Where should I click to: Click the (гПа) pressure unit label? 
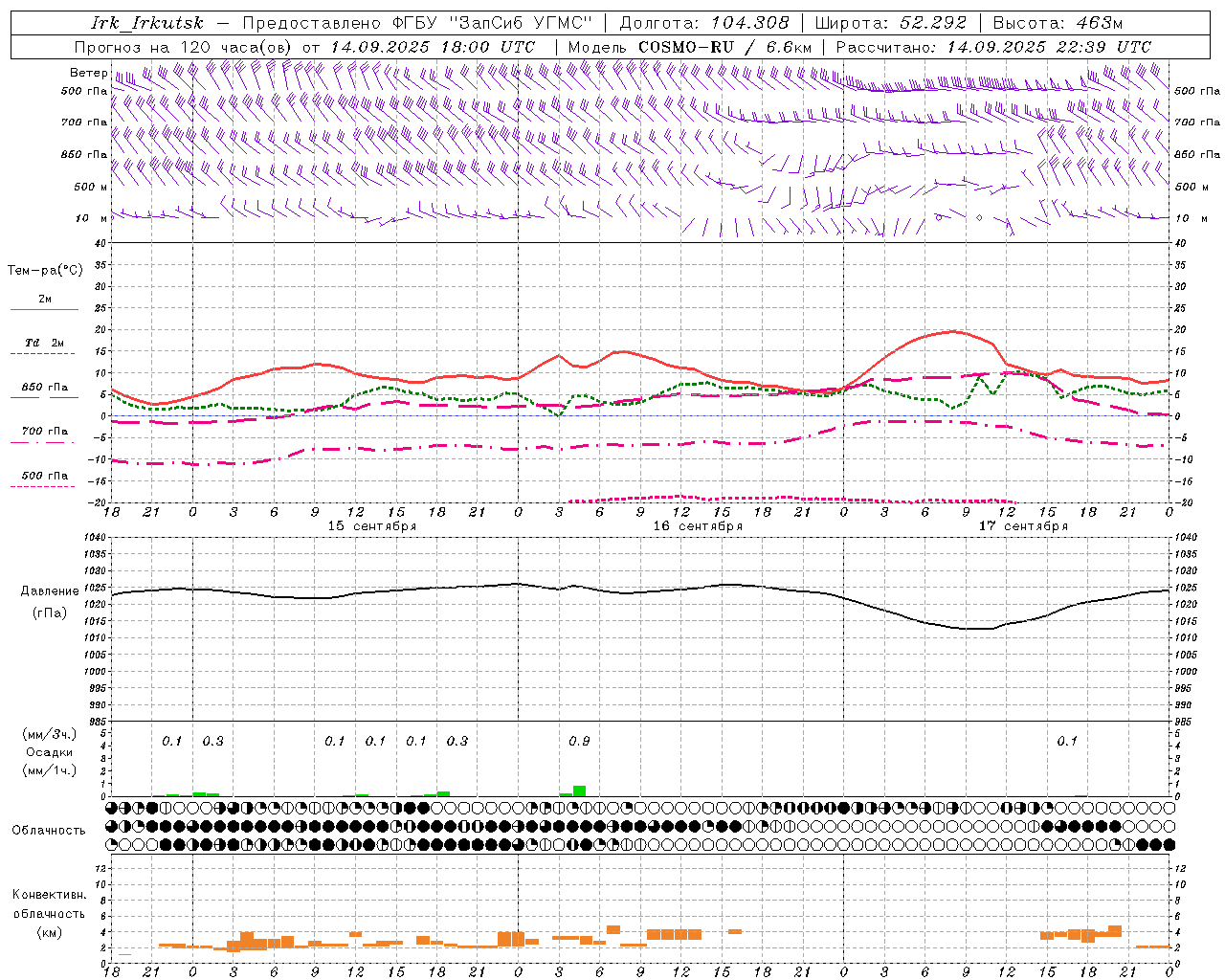[50, 613]
